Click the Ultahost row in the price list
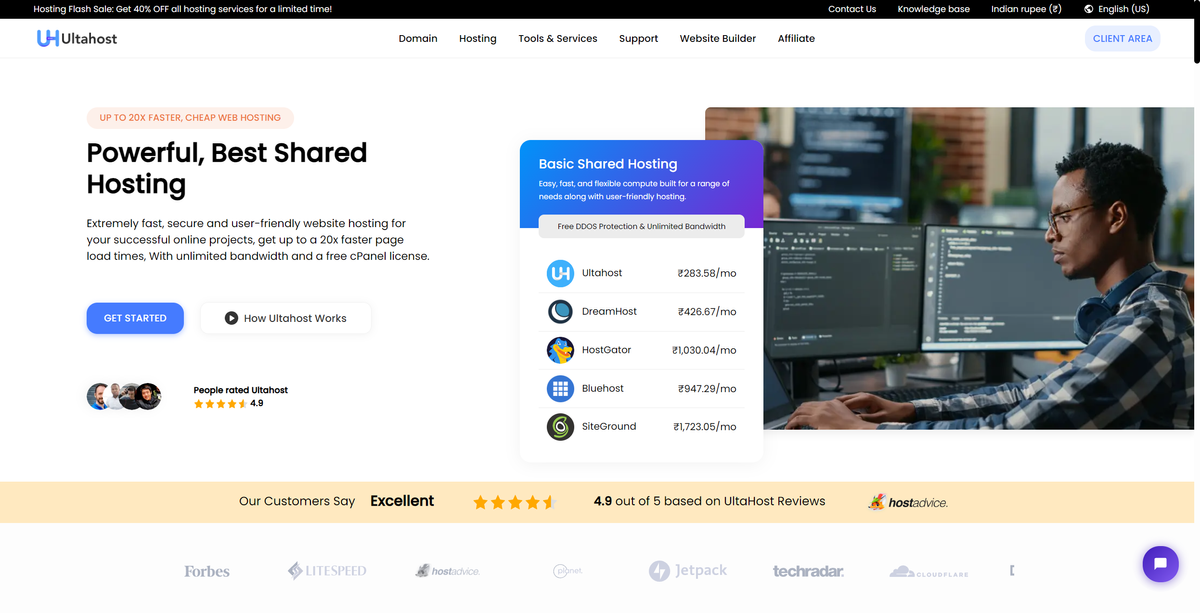 (640, 272)
